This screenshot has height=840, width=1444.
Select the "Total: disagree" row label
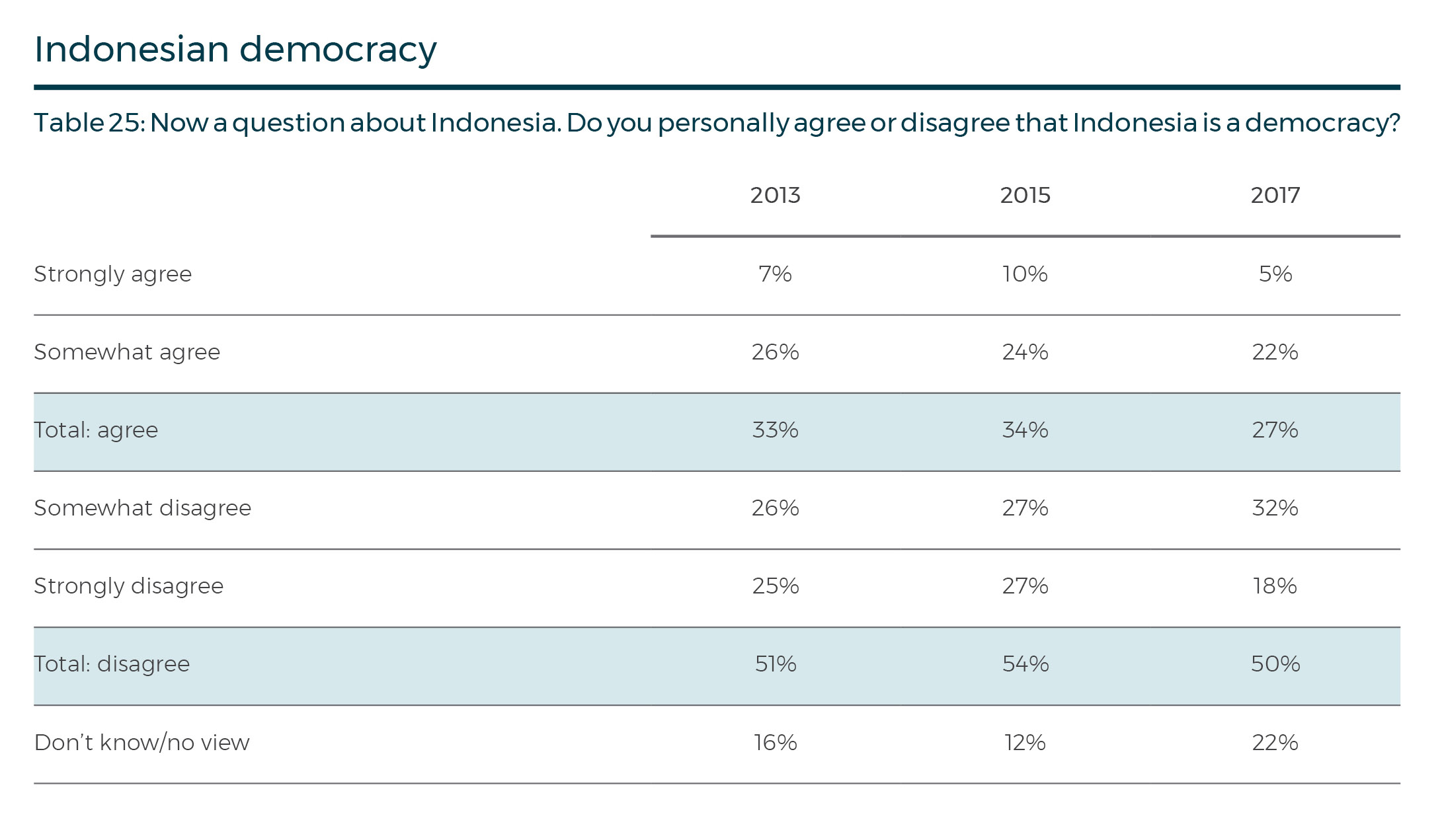[x=112, y=664]
